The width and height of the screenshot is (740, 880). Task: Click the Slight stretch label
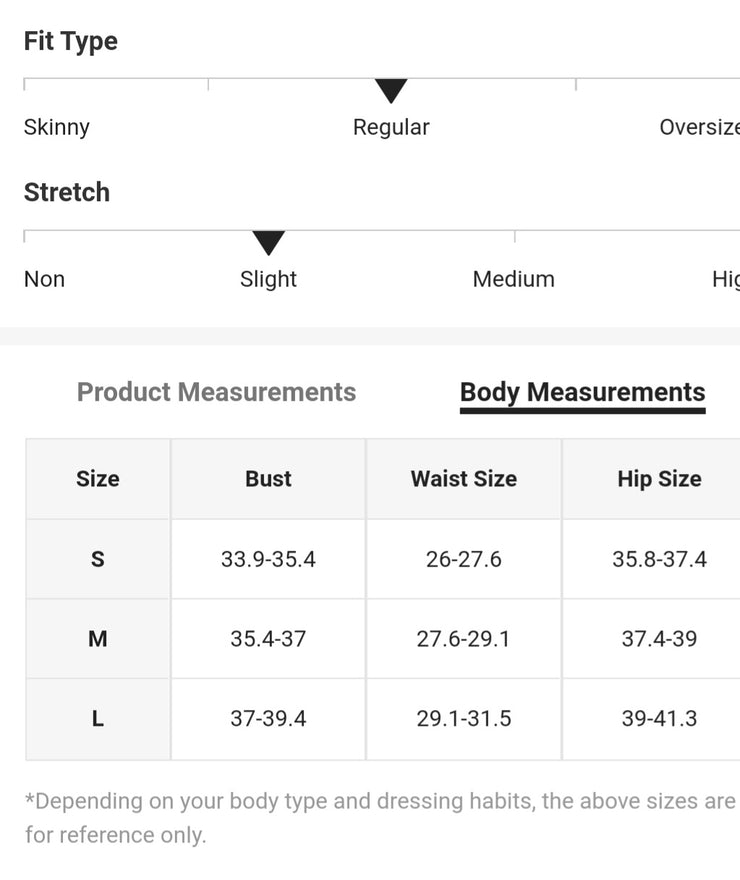tap(268, 279)
